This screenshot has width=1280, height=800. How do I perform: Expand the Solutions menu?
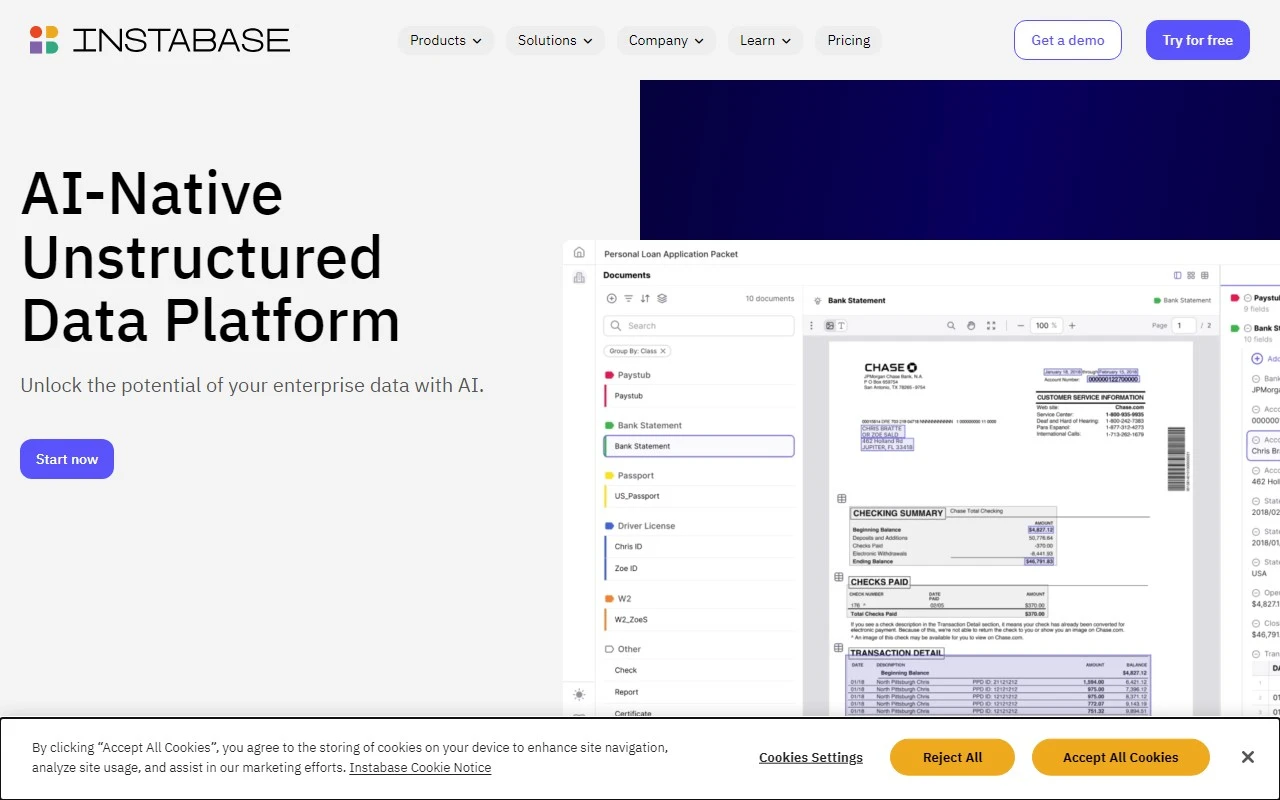[x=555, y=40]
